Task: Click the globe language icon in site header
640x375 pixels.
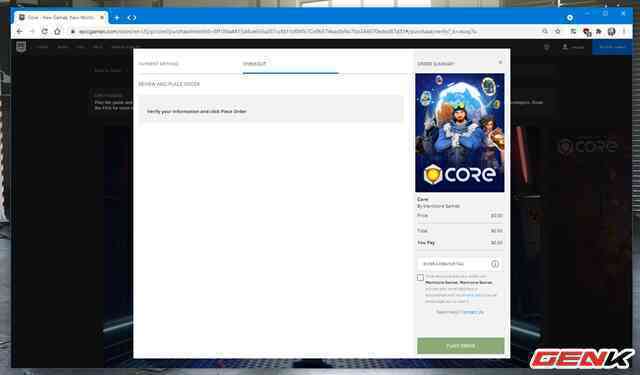Action: coord(547,47)
